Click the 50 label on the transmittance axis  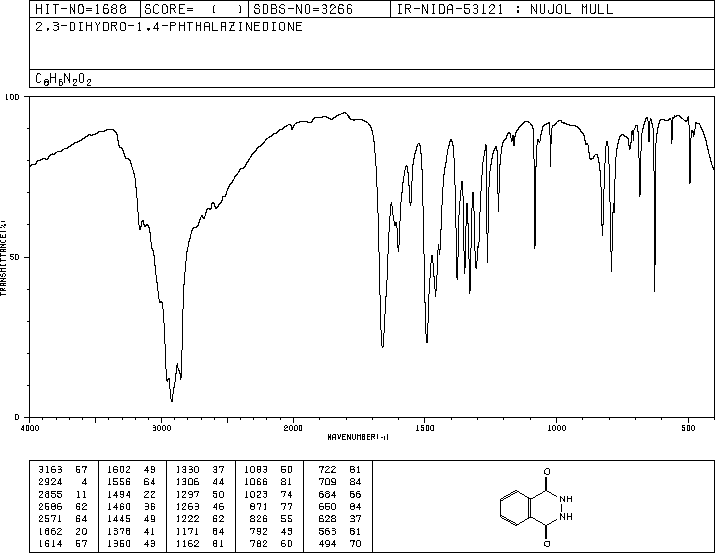point(15,257)
